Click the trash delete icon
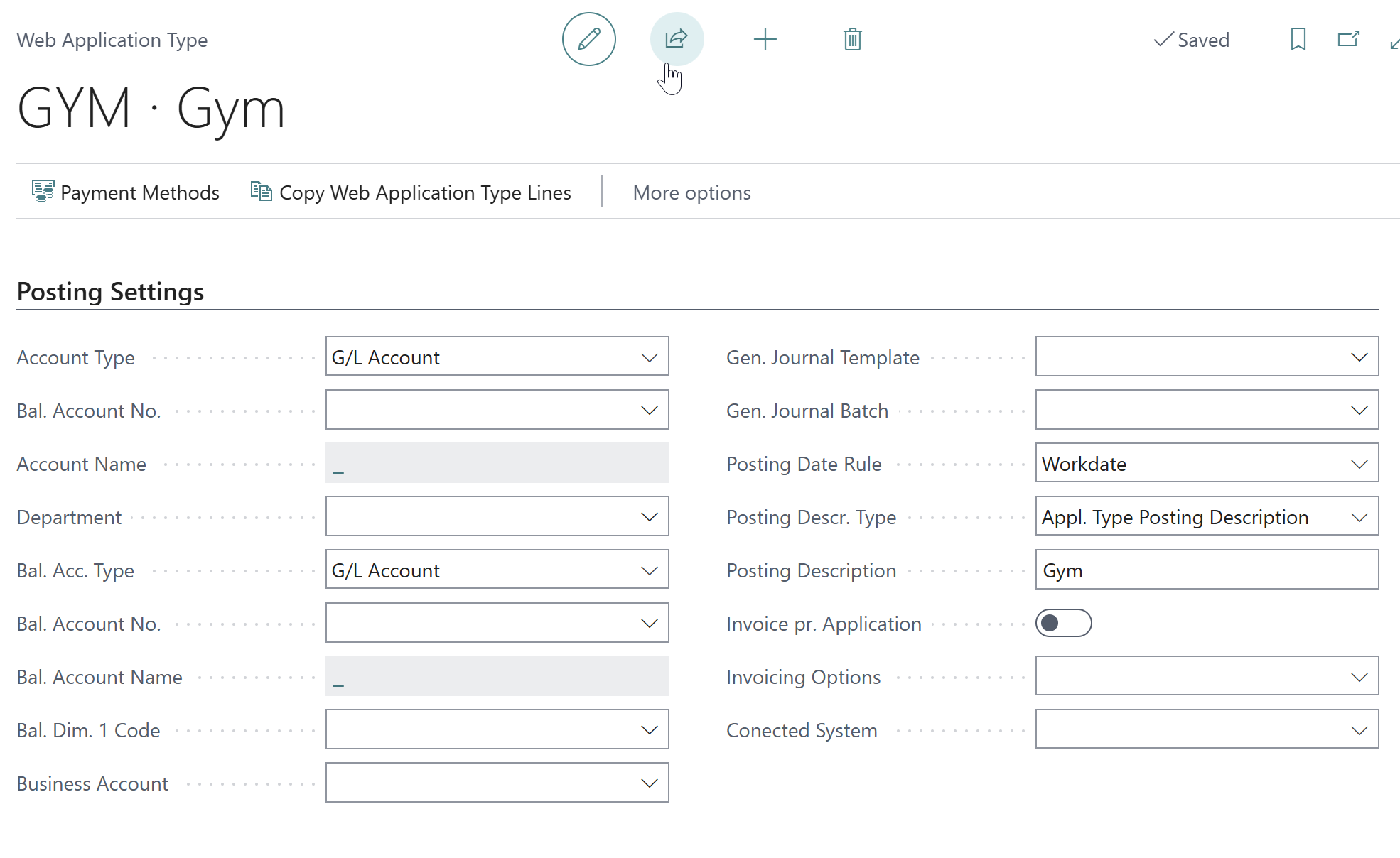This screenshot has height=858, width=1400. [x=853, y=39]
